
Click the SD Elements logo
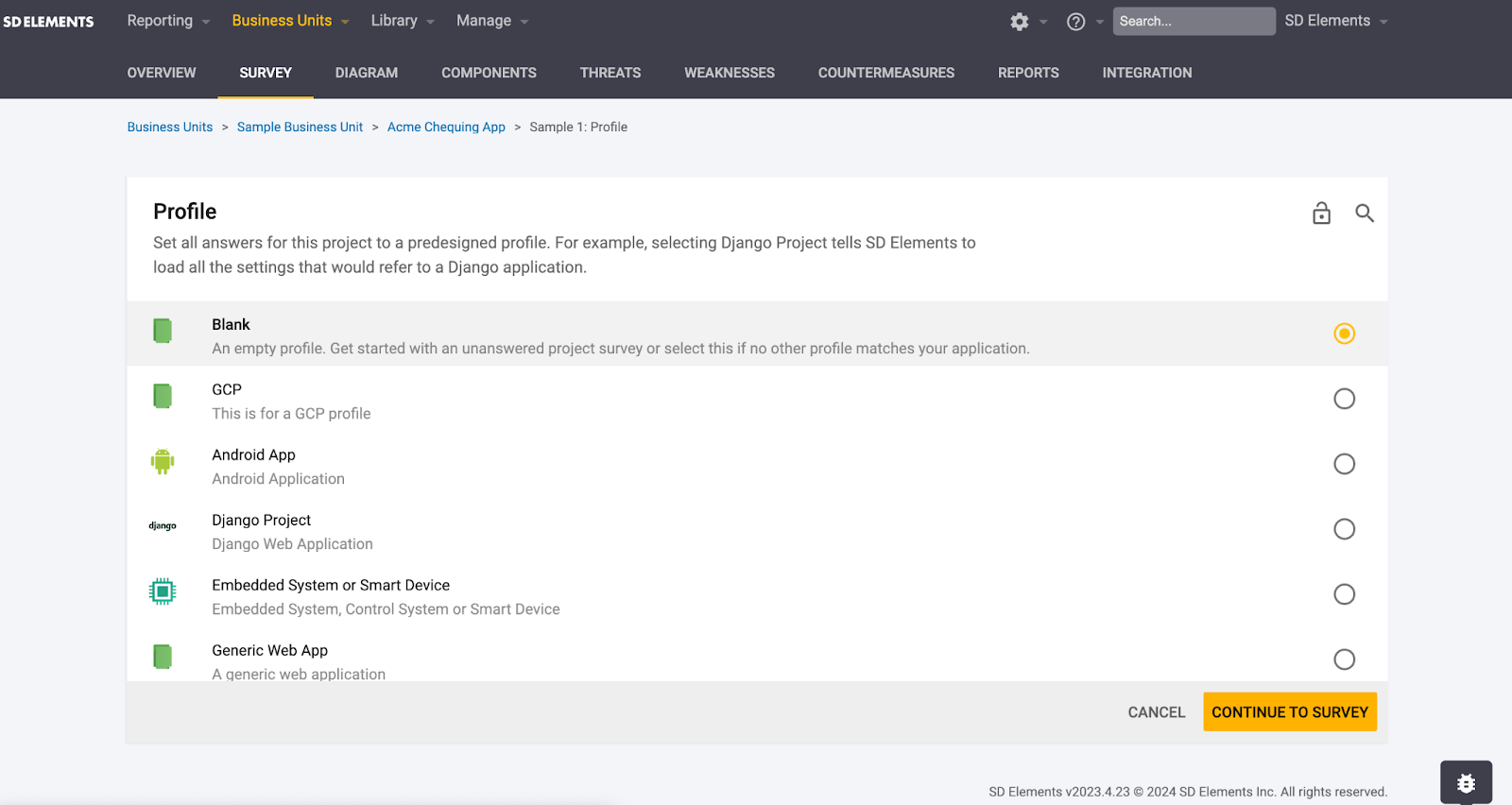(48, 22)
